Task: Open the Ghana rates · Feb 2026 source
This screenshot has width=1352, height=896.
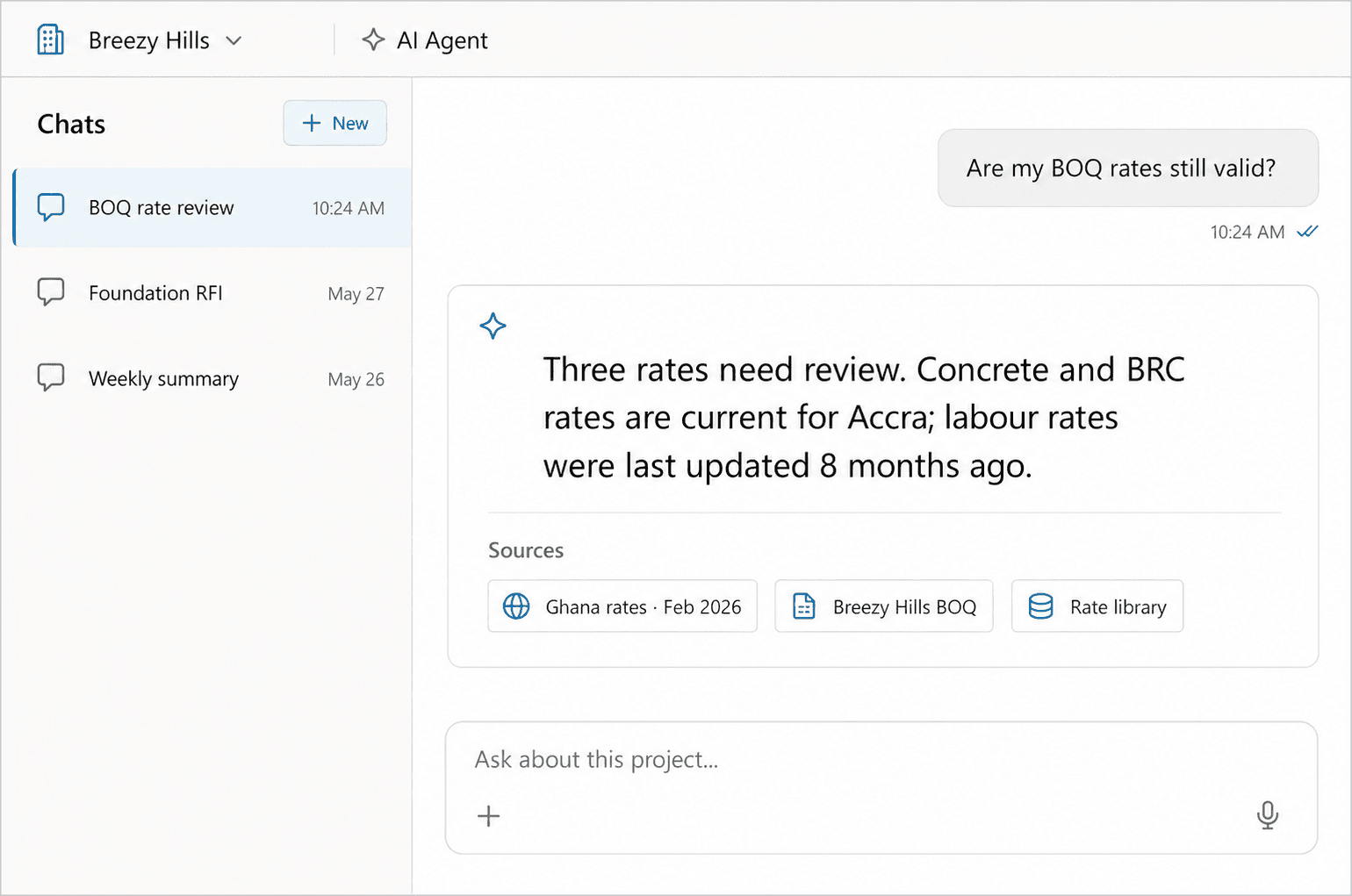Action: point(622,606)
